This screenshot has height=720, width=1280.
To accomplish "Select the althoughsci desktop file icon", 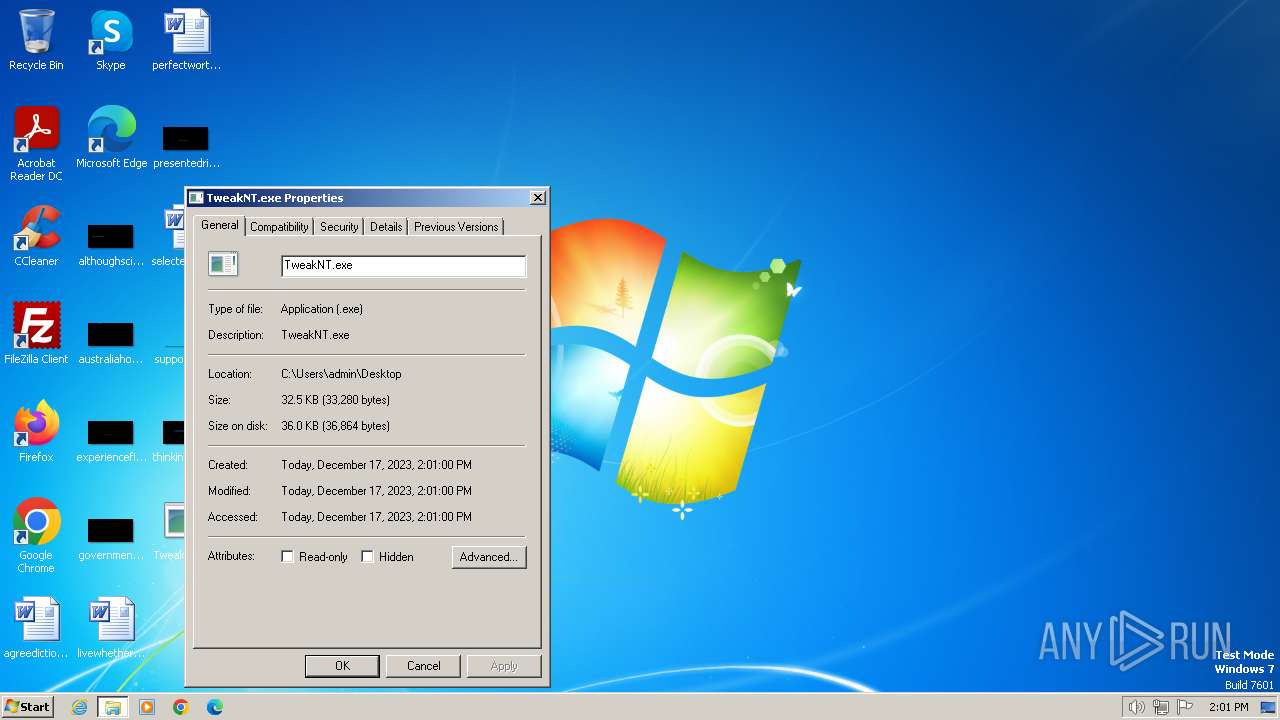I will [111, 244].
